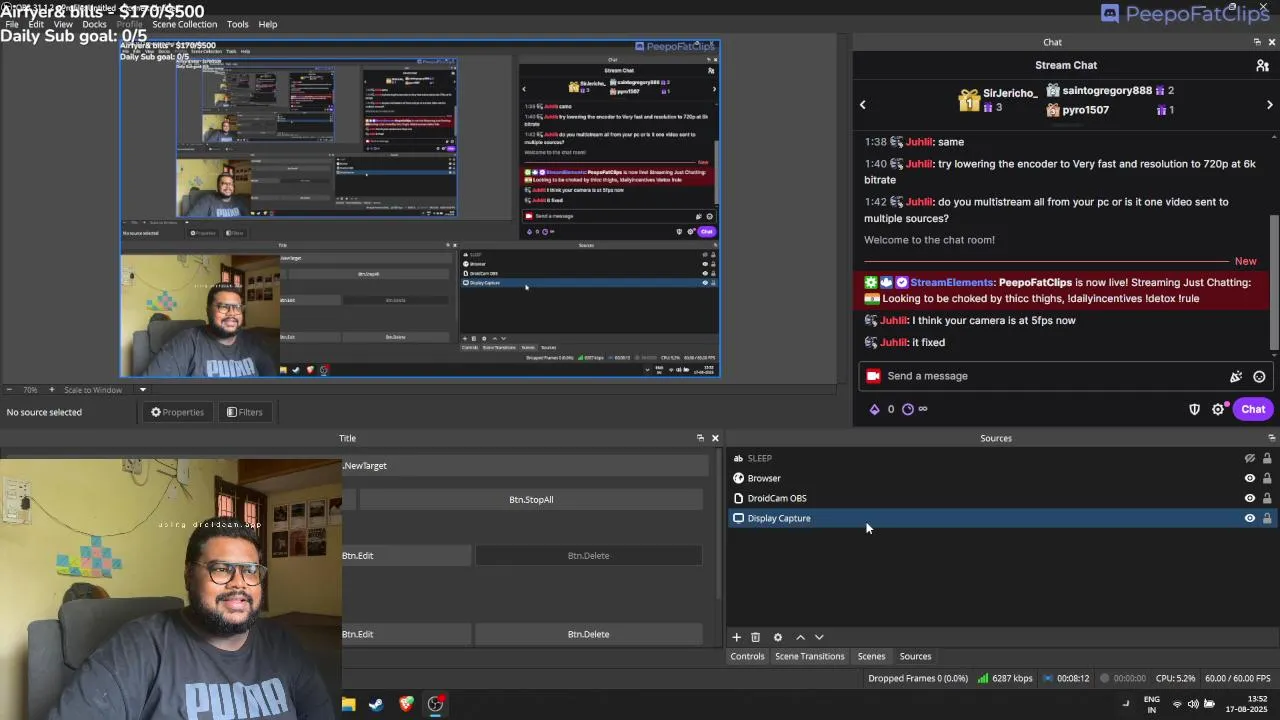
Task: Hide the DroidCam OBS source
Action: [x=1249, y=498]
